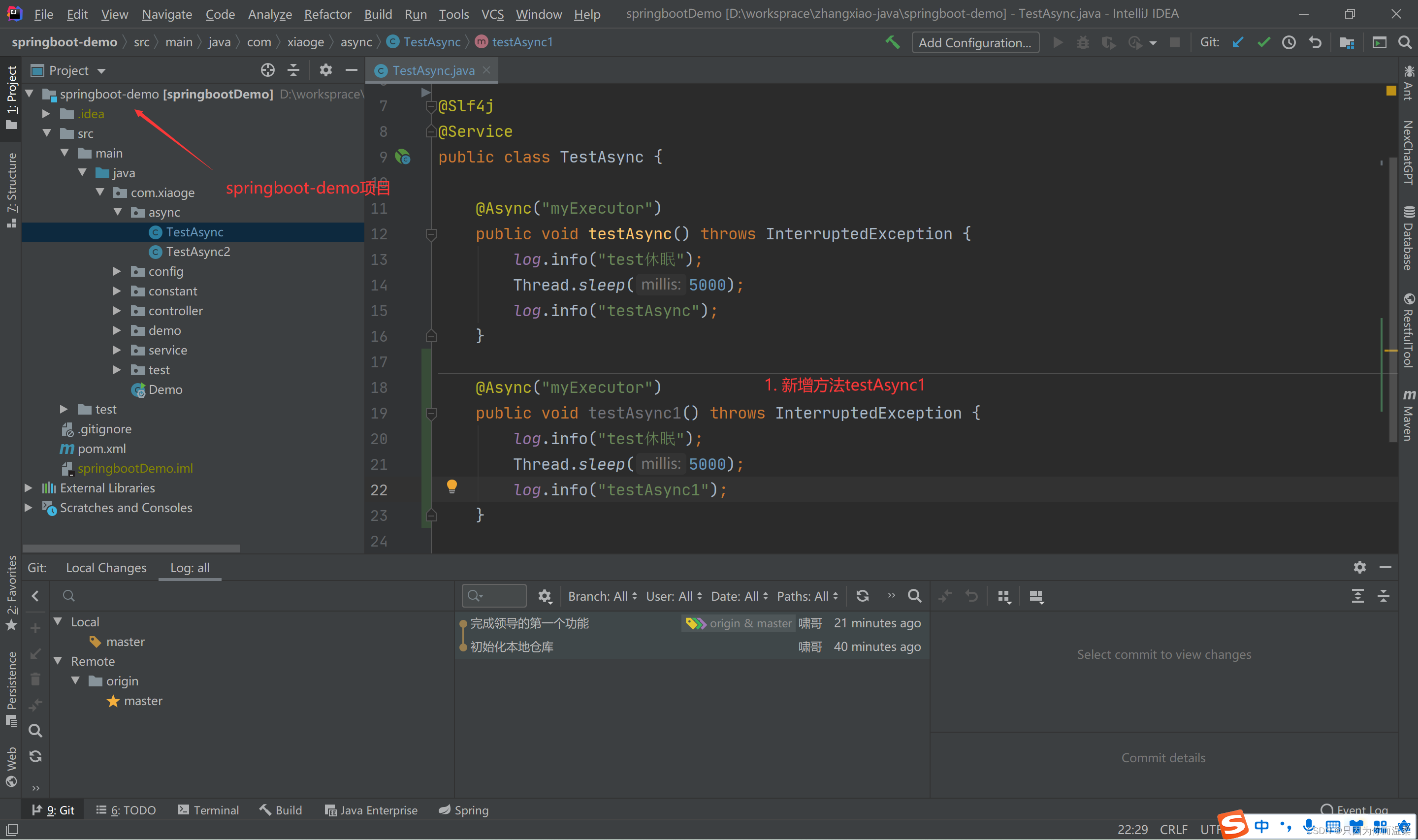Switch to the Local Changes tab
1418x840 pixels.
[106, 568]
